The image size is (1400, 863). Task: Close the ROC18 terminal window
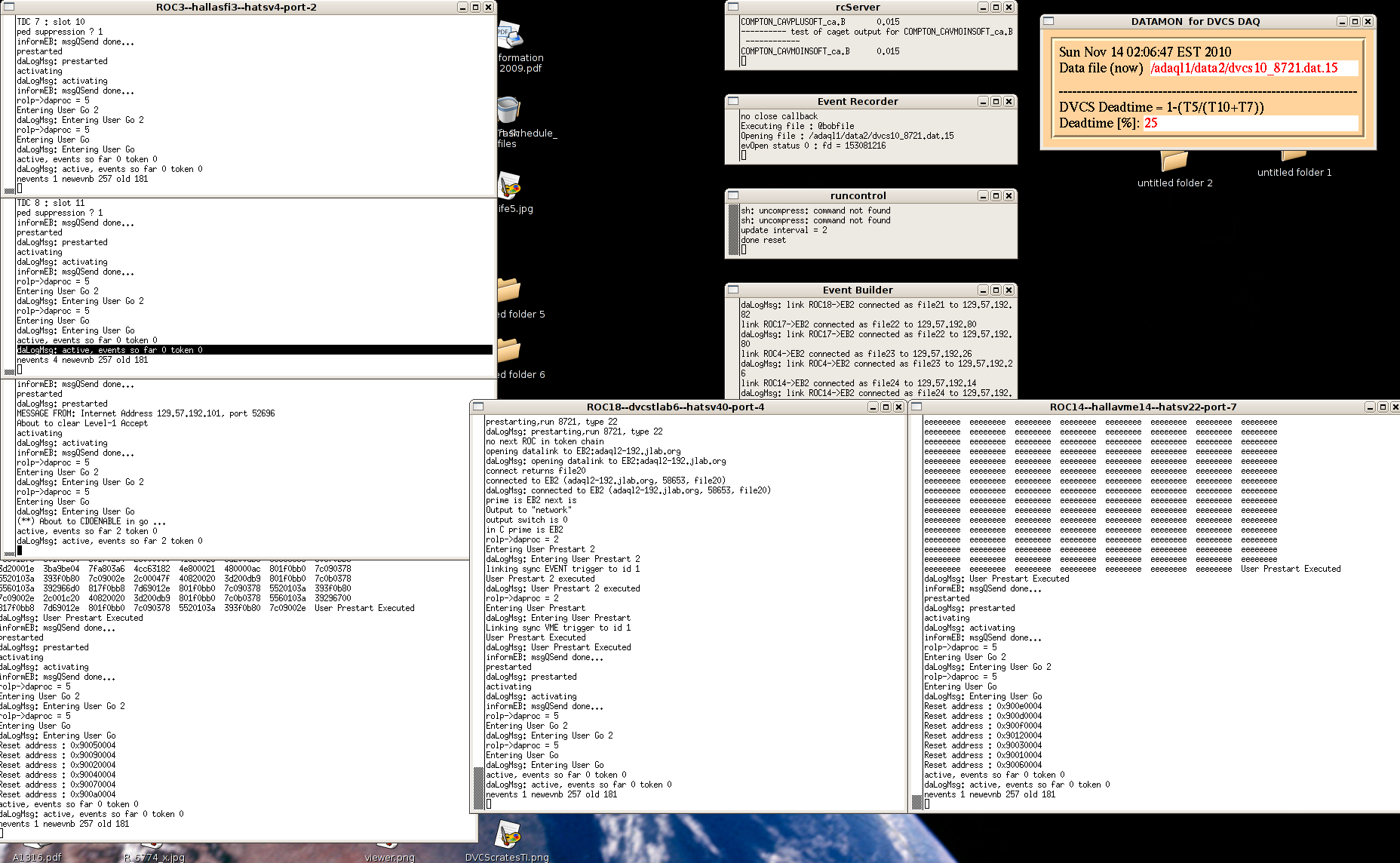pos(898,407)
